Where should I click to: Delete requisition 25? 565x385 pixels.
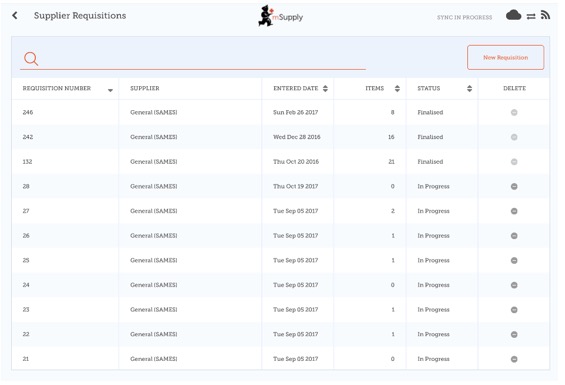click(x=514, y=260)
